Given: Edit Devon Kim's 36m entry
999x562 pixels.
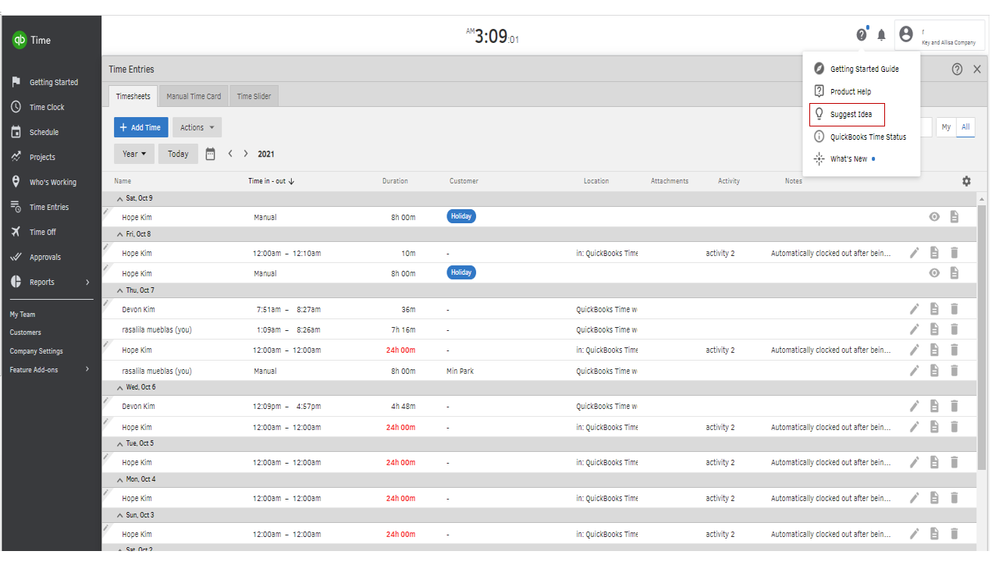Looking at the screenshot, I should coord(914,309).
